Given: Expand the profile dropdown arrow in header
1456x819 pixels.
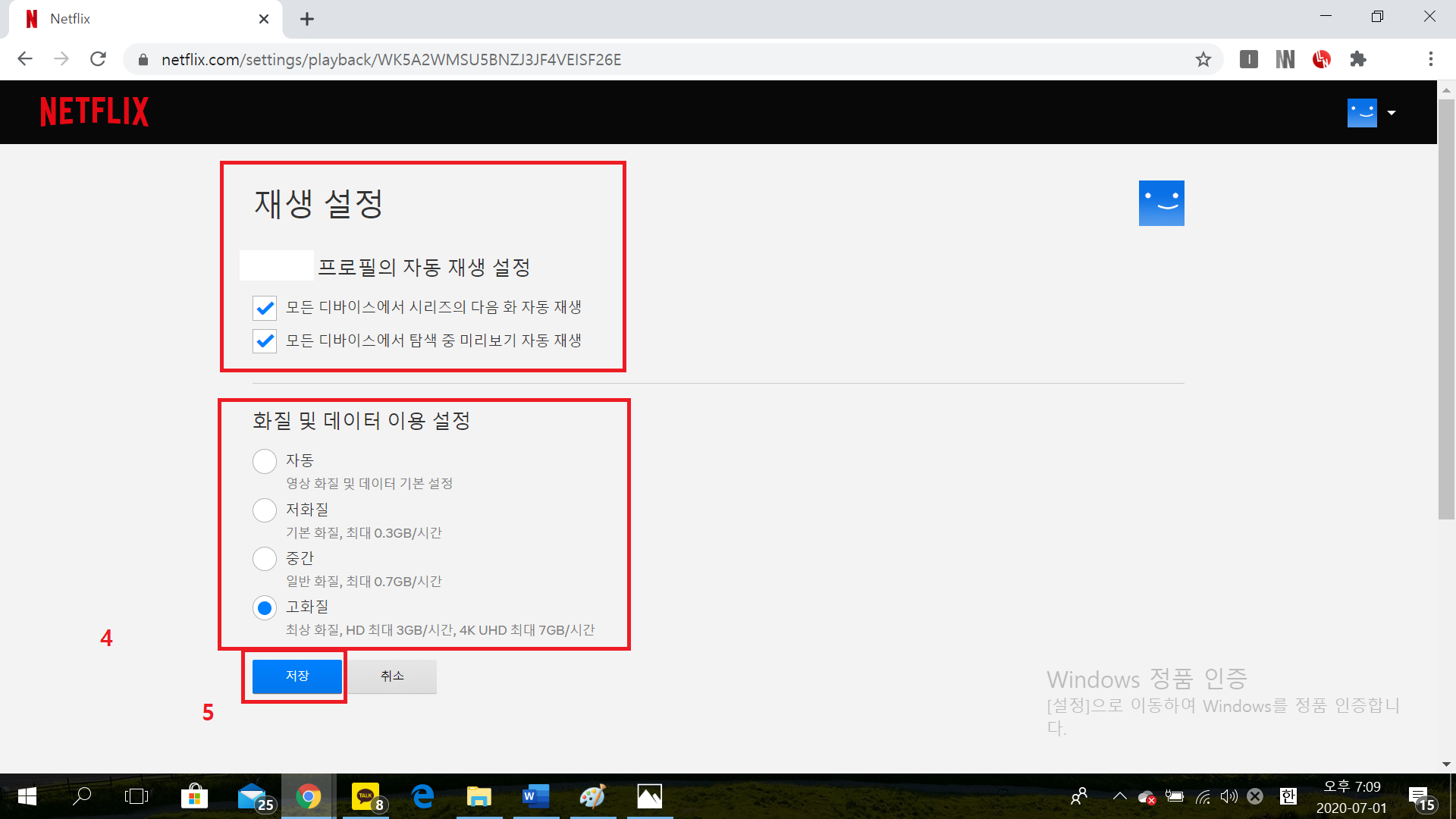Looking at the screenshot, I should 1392,113.
